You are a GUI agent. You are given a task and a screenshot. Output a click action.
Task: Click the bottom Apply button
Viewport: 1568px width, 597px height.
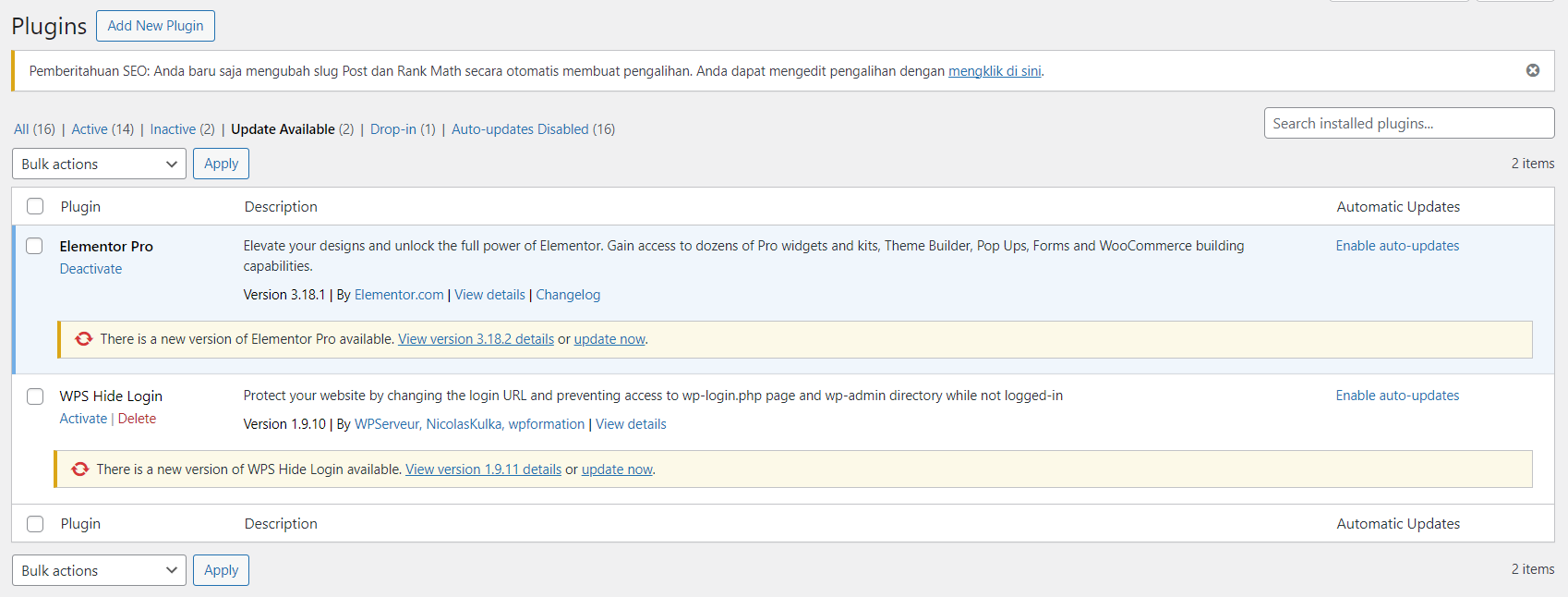click(221, 570)
